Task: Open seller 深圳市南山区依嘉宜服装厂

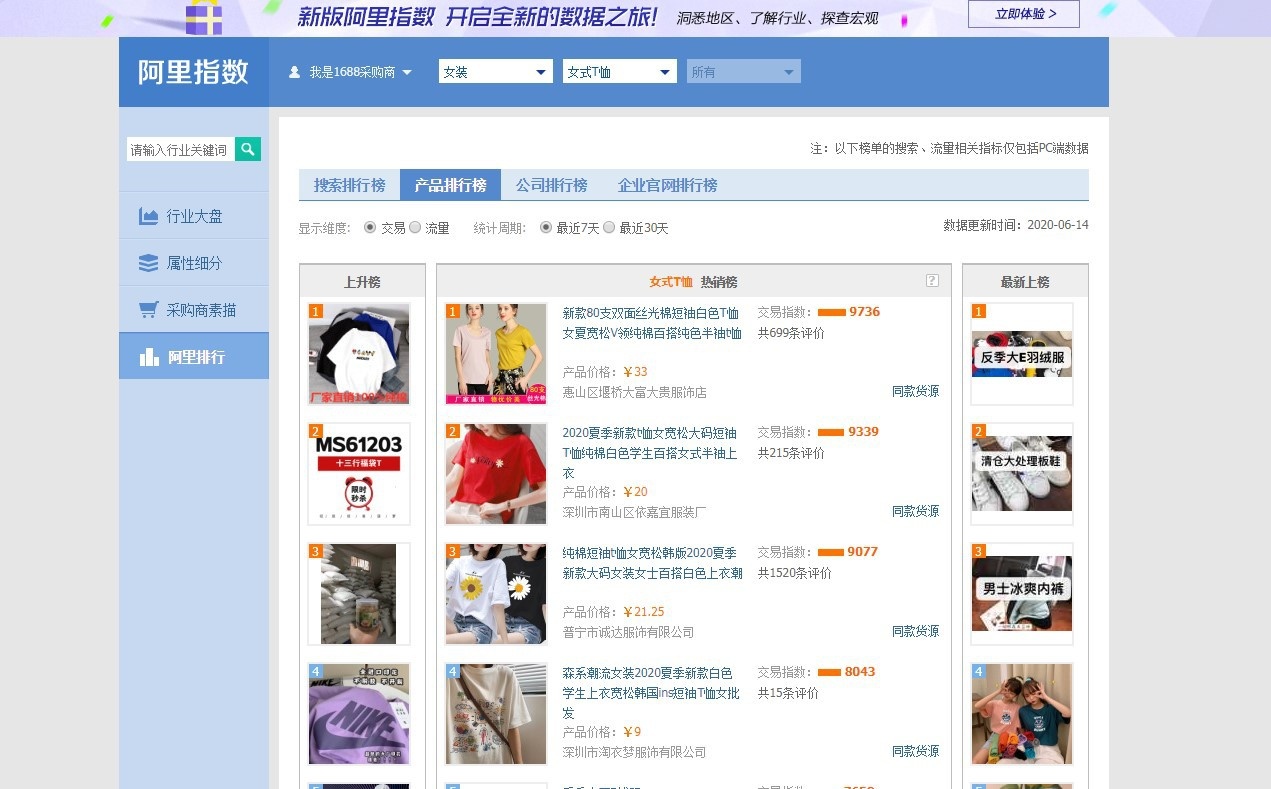Action: pos(634,512)
